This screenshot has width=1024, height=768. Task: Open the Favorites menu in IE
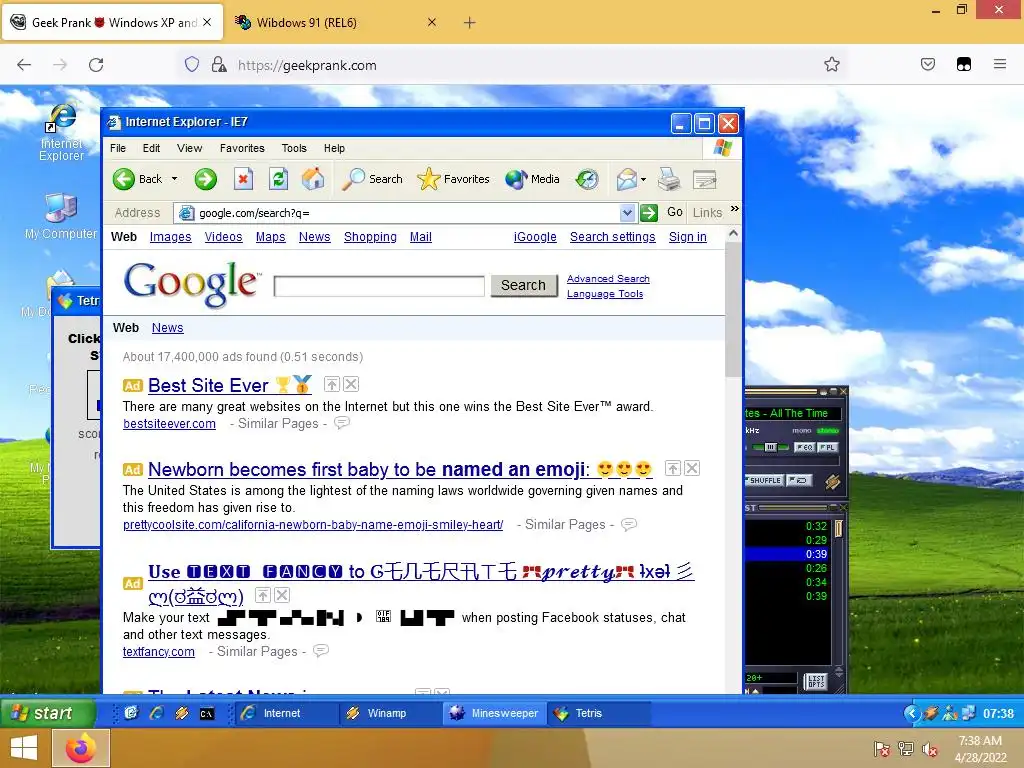click(x=242, y=148)
